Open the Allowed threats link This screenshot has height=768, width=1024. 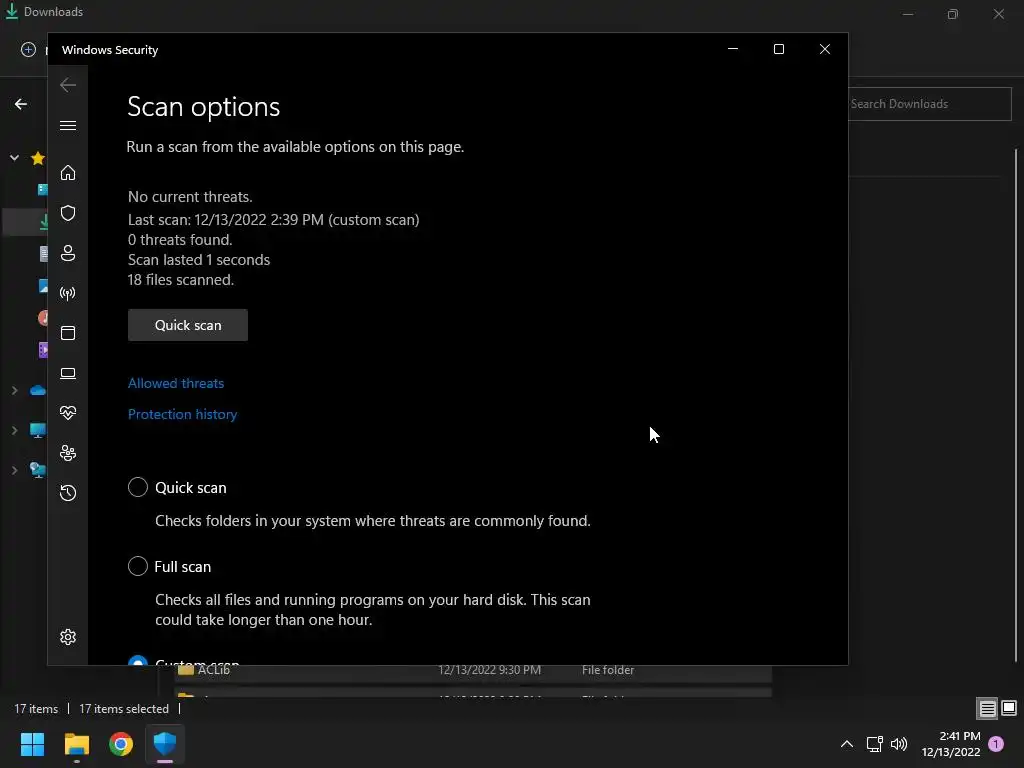pos(176,383)
